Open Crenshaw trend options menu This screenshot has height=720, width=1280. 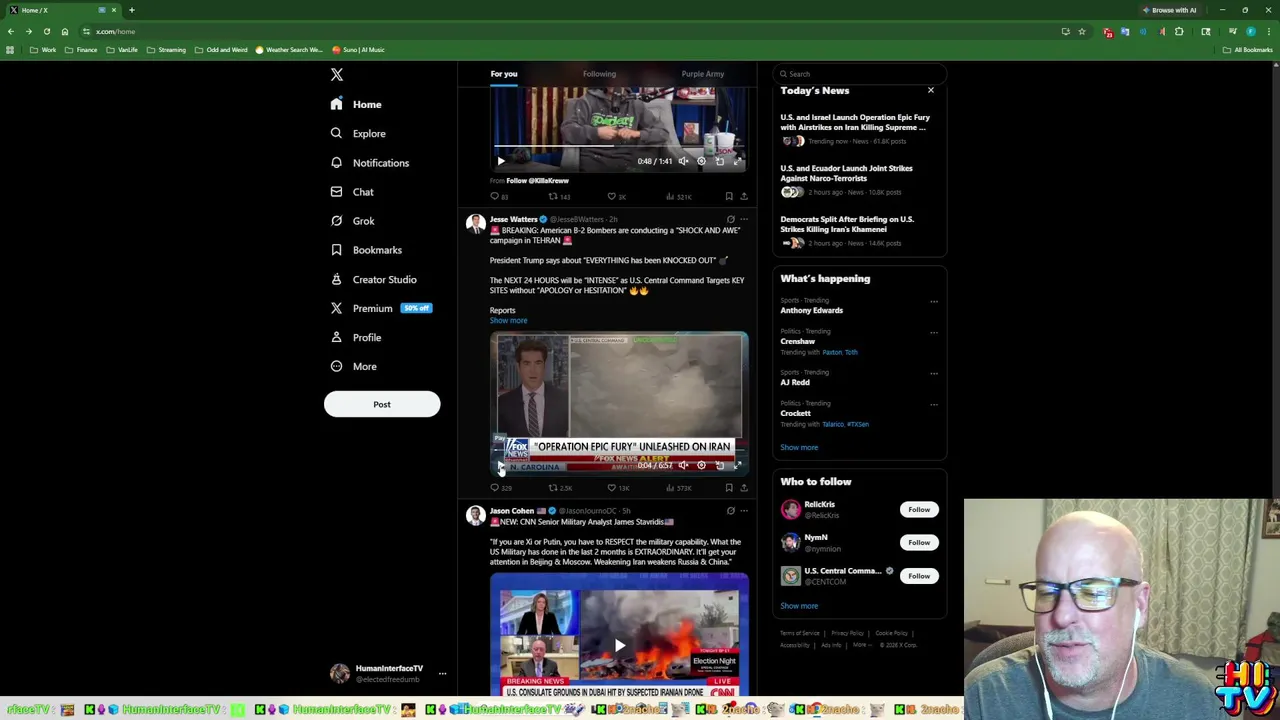click(x=934, y=332)
